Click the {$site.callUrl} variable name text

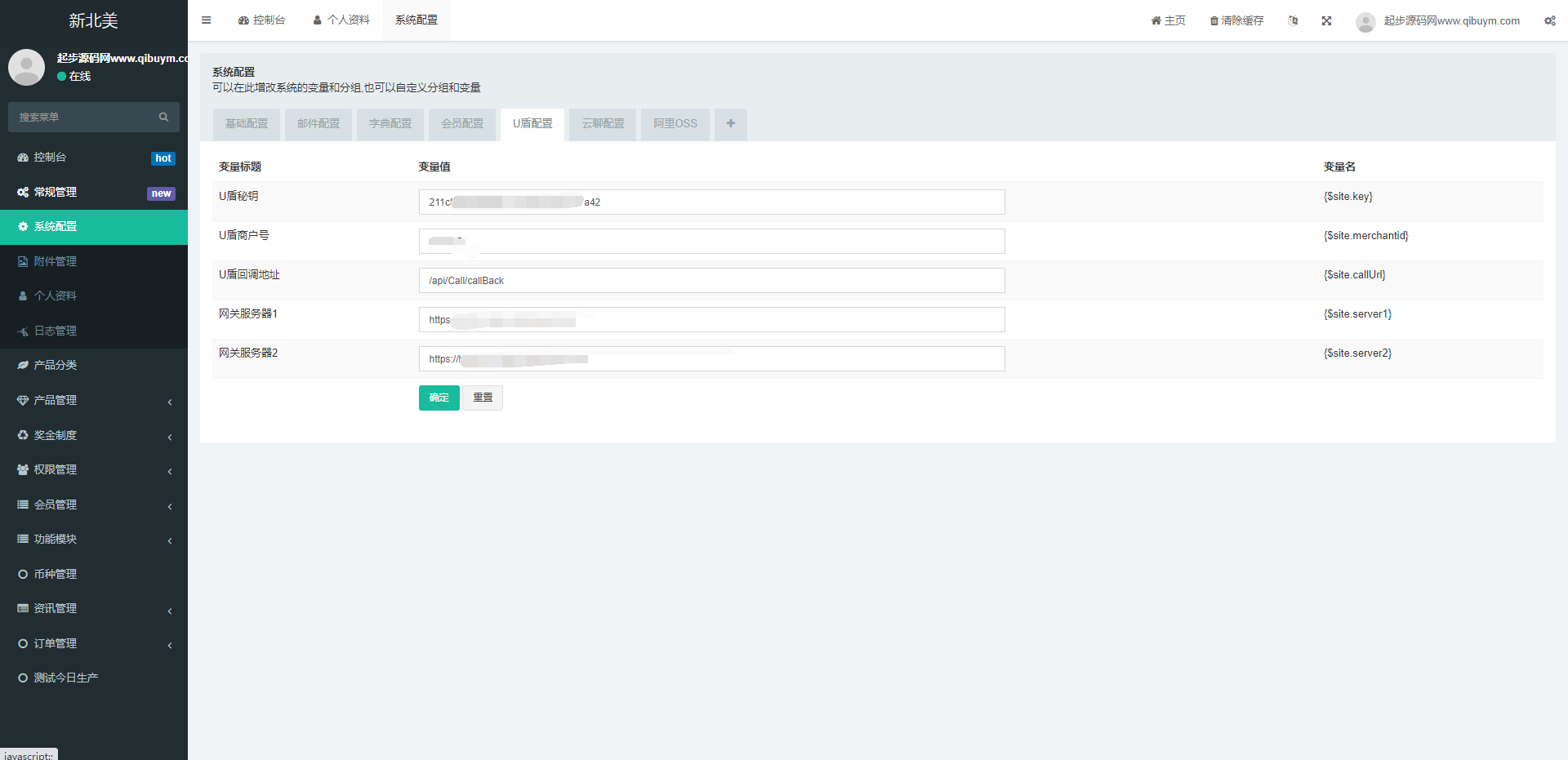[1355, 275]
